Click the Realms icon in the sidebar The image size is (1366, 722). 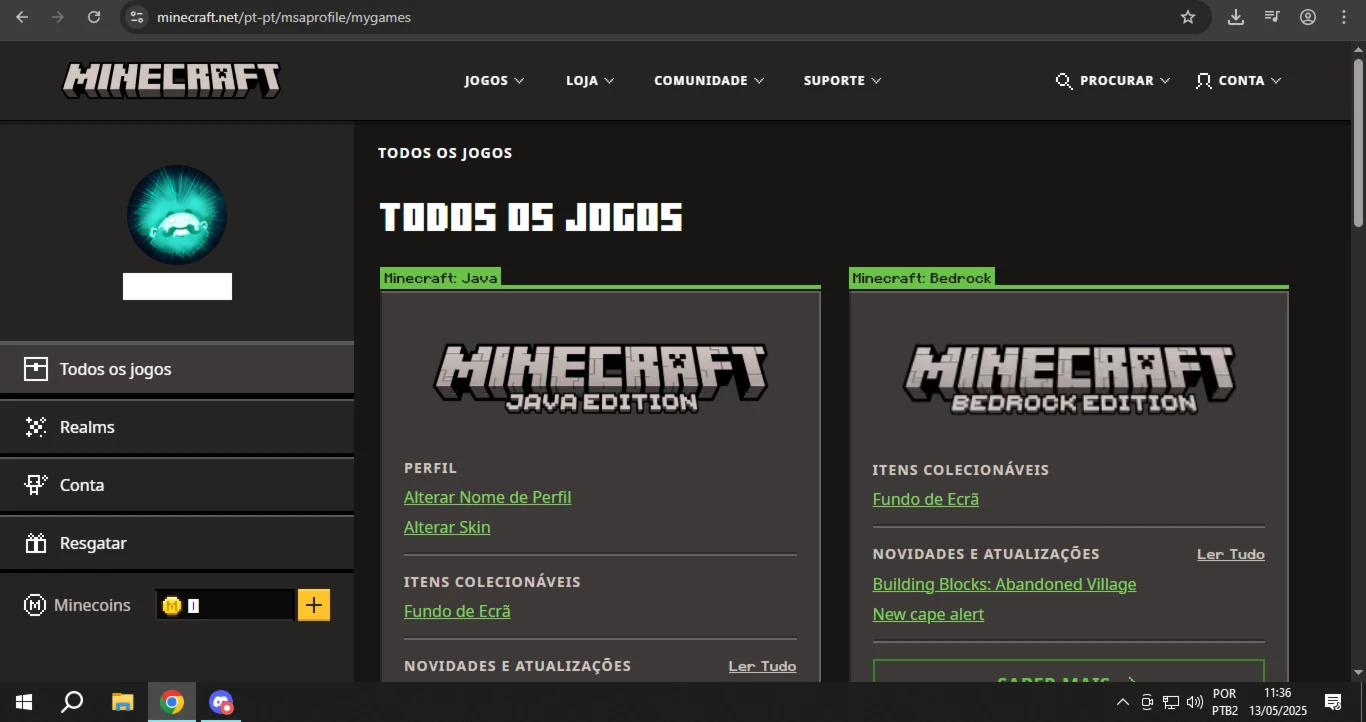click(36, 427)
